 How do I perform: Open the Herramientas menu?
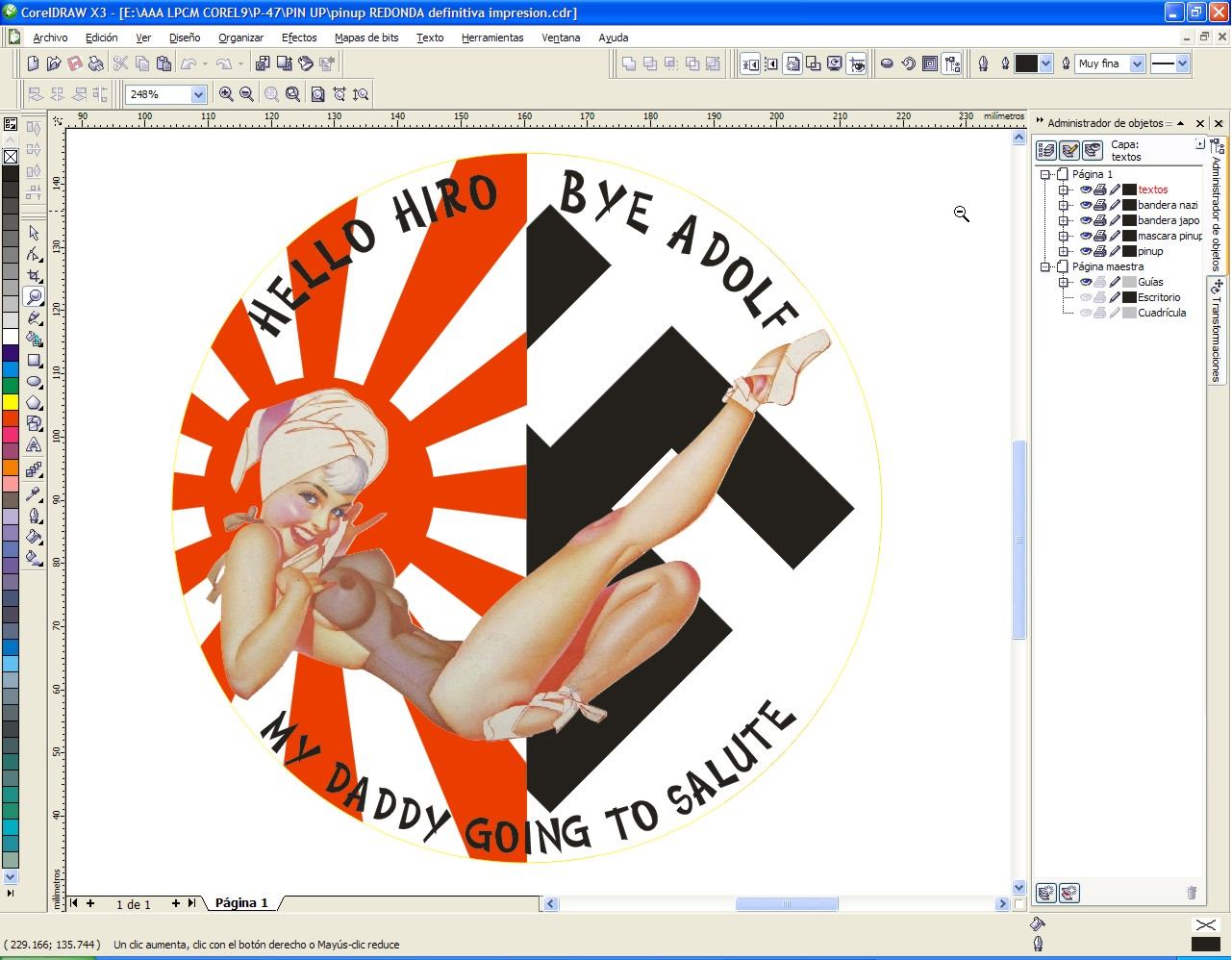coord(492,38)
